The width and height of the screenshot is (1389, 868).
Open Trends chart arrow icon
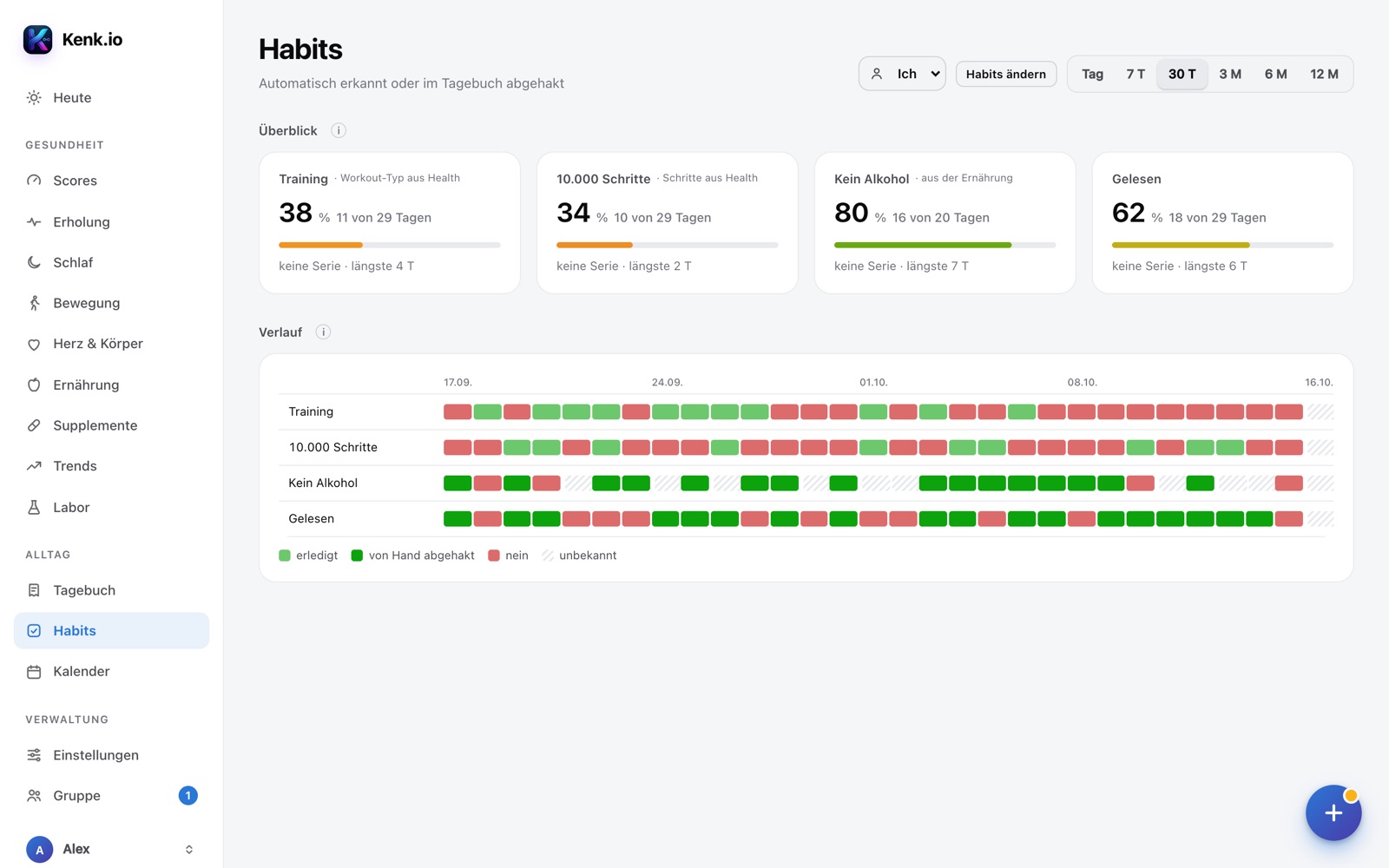tap(34, 466)
